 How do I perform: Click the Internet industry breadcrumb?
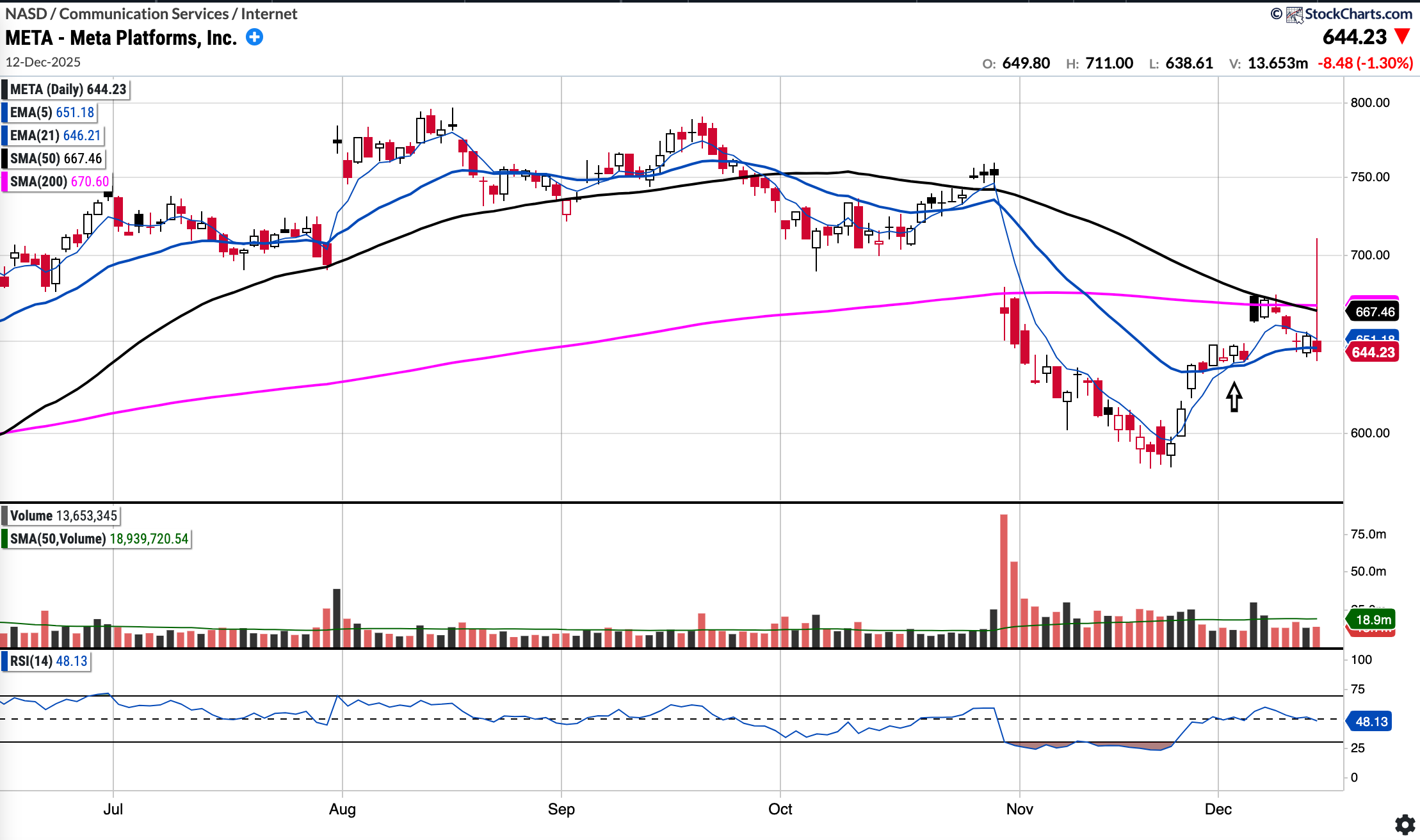pos(269,13)
